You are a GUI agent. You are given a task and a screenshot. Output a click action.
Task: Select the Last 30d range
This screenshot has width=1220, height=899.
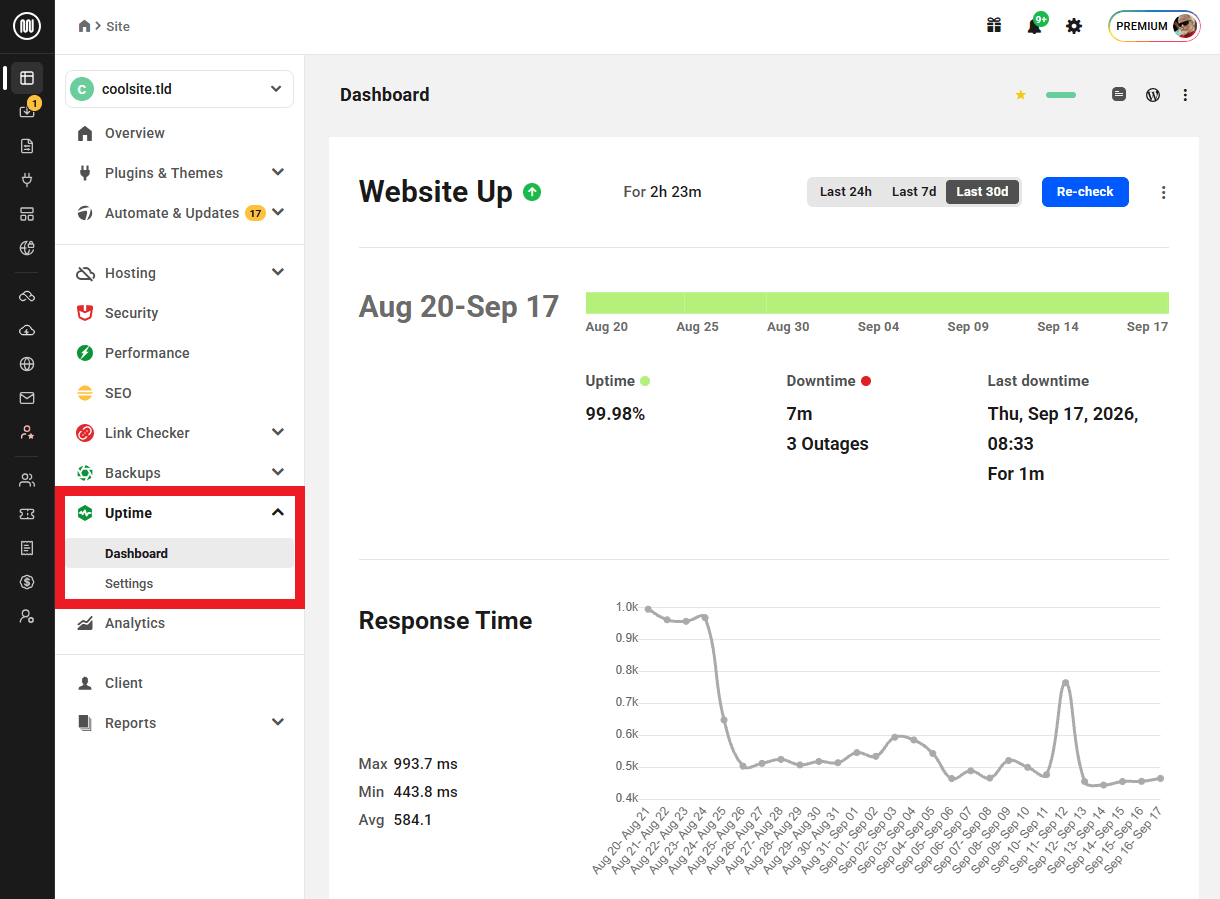coord(982,192)
